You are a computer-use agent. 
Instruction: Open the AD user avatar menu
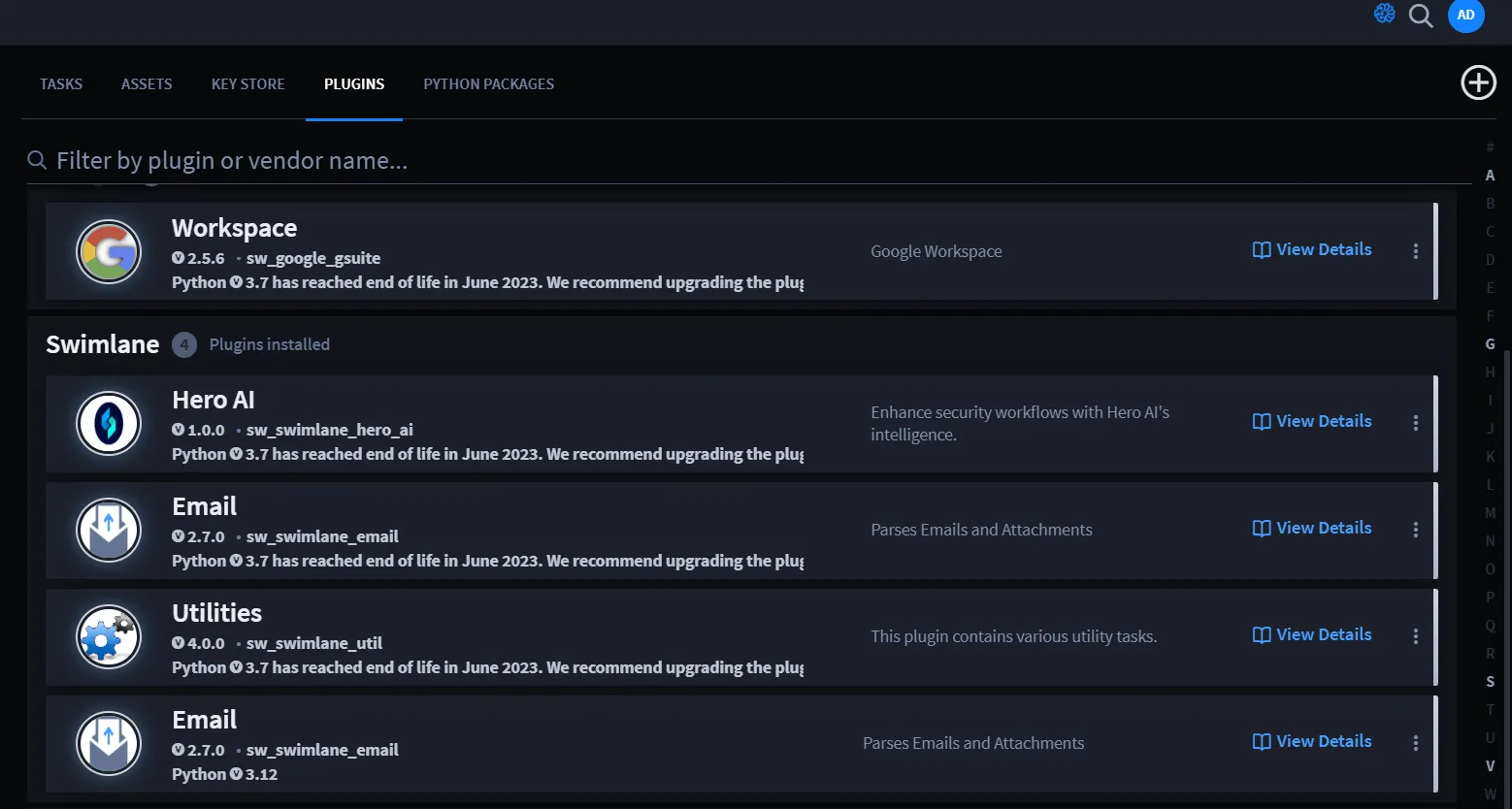[x=1465, y=15]
